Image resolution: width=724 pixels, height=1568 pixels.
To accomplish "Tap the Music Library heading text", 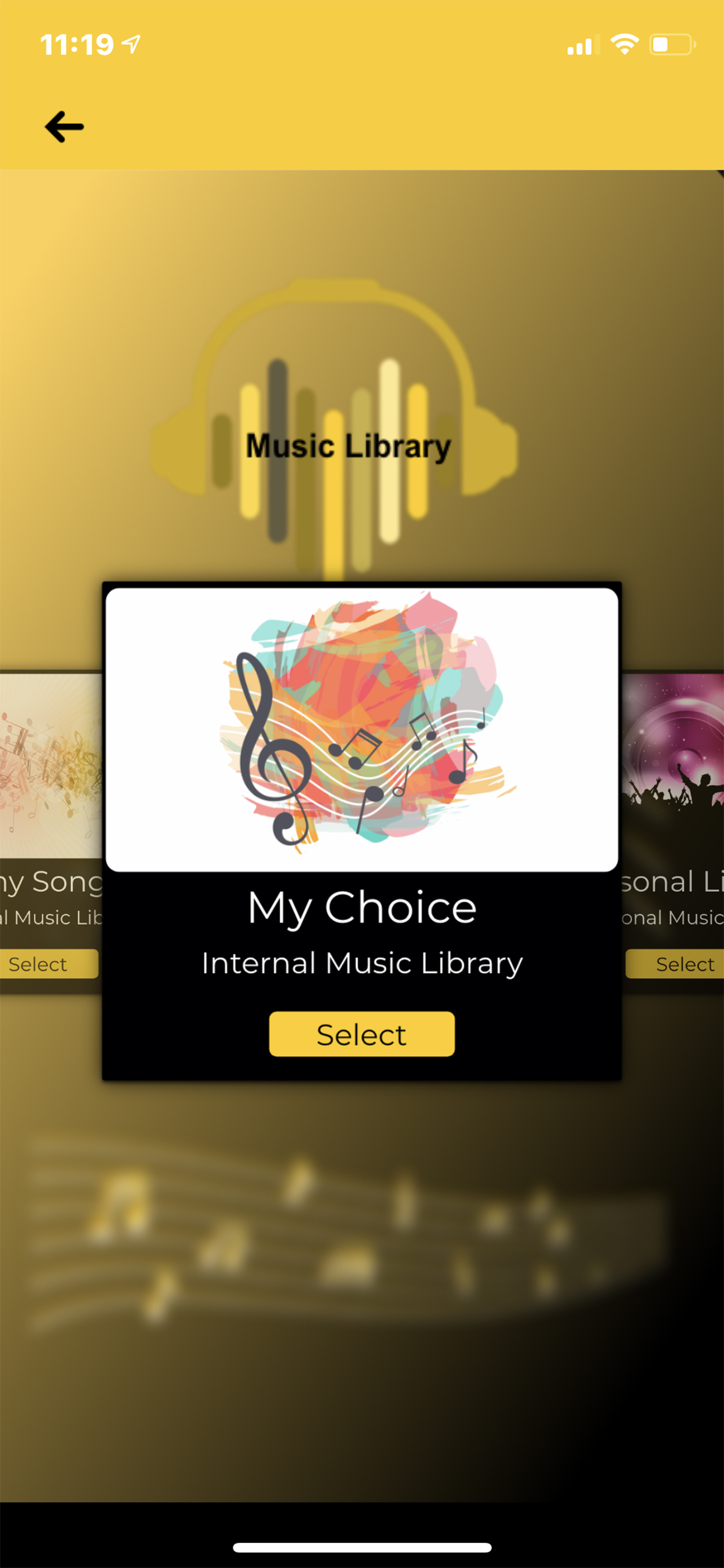I will tap(349, 446).
